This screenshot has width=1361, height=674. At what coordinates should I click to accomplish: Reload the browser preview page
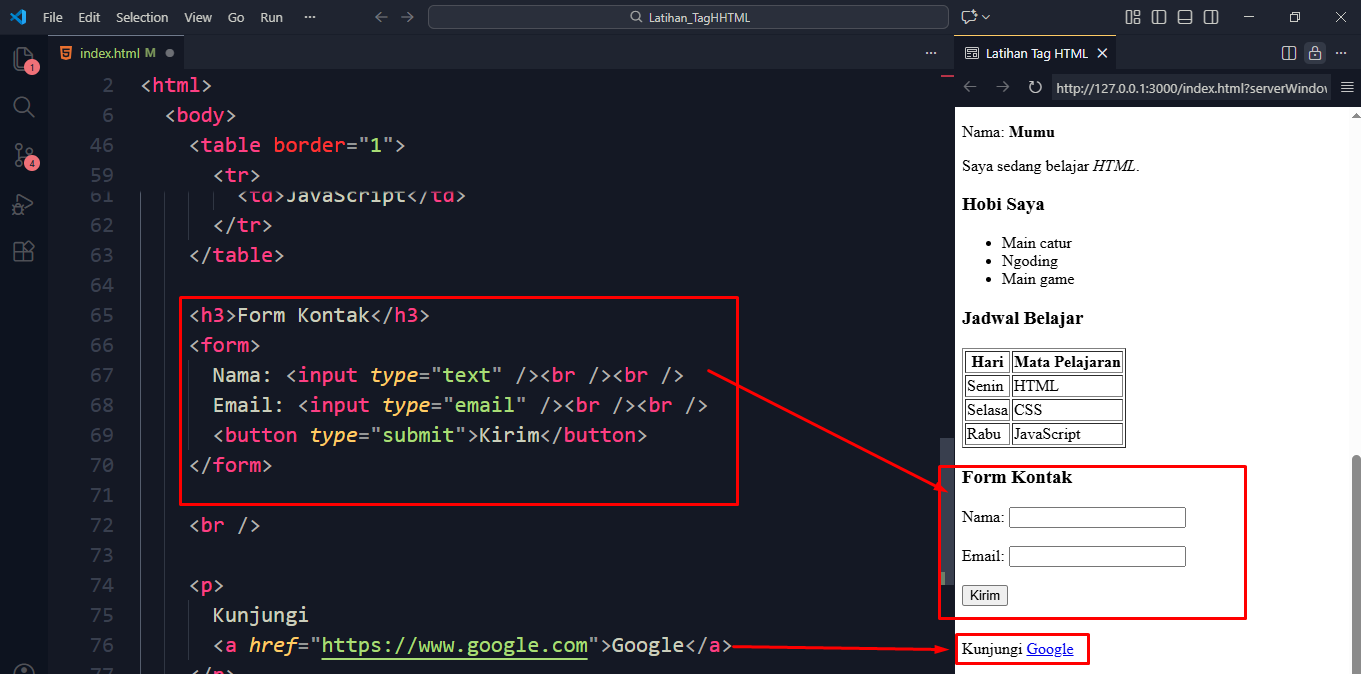[x=1035, y=88]
